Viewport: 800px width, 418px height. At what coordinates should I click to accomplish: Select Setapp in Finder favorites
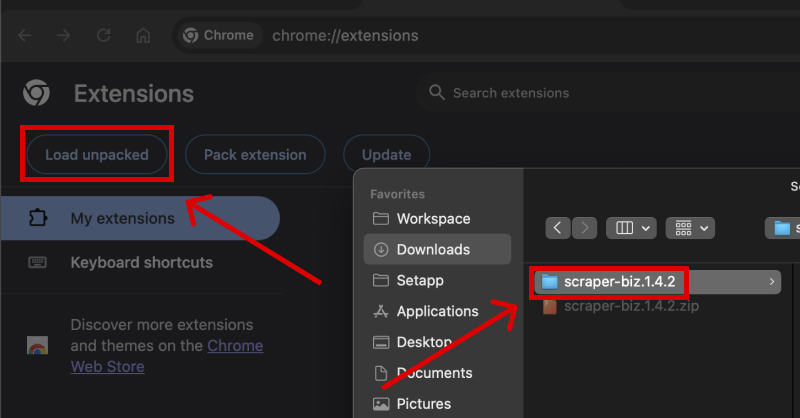437,280
